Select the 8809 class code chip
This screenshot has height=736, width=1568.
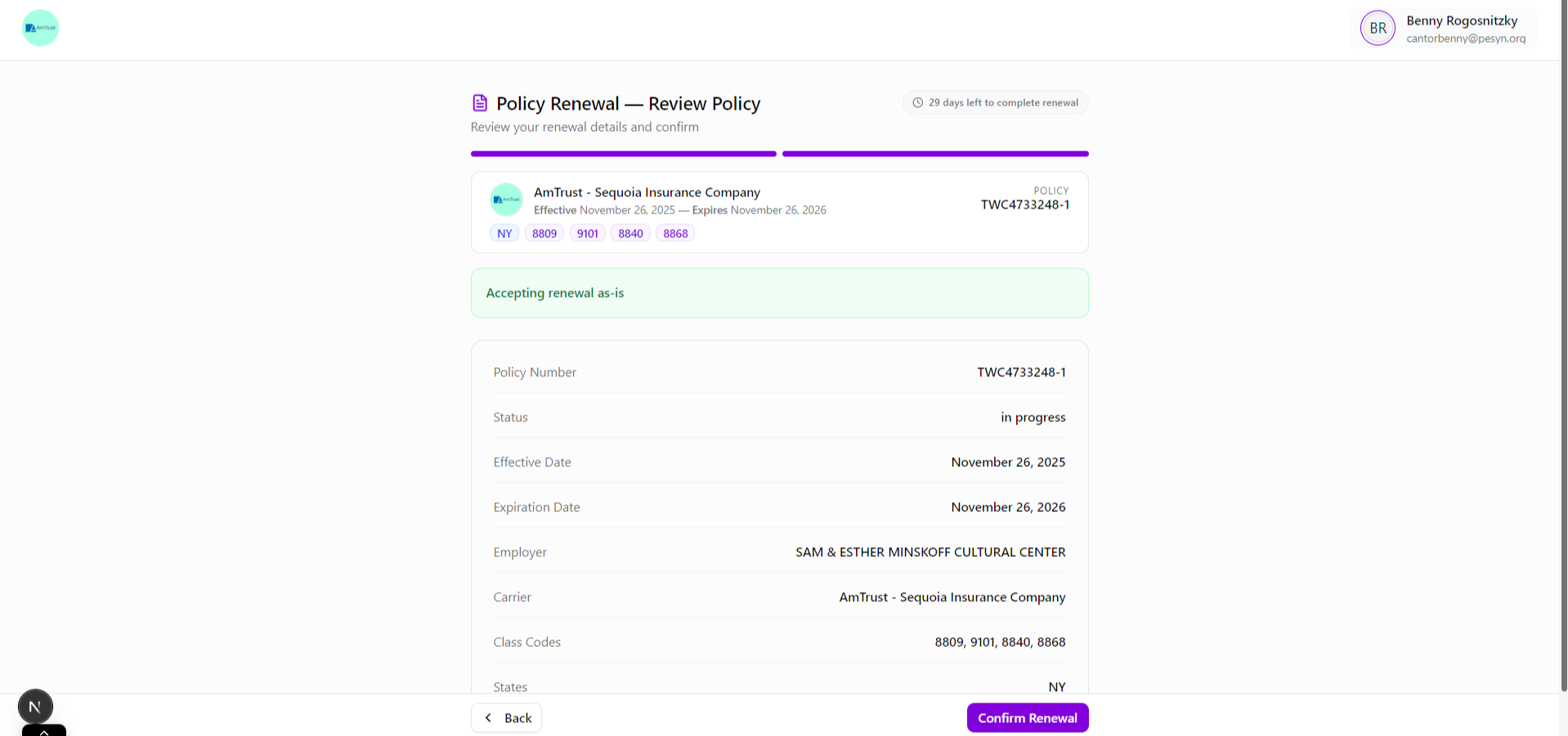[x=544, y=233]
